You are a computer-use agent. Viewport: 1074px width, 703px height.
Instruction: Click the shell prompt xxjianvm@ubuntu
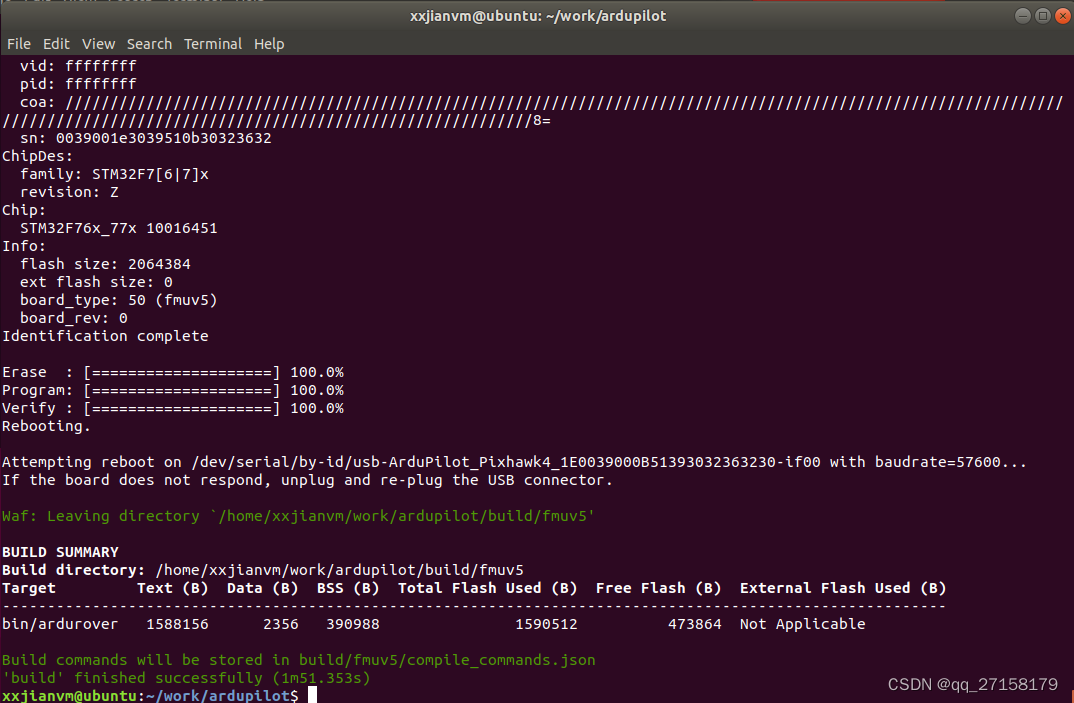[x=69, y=695]
